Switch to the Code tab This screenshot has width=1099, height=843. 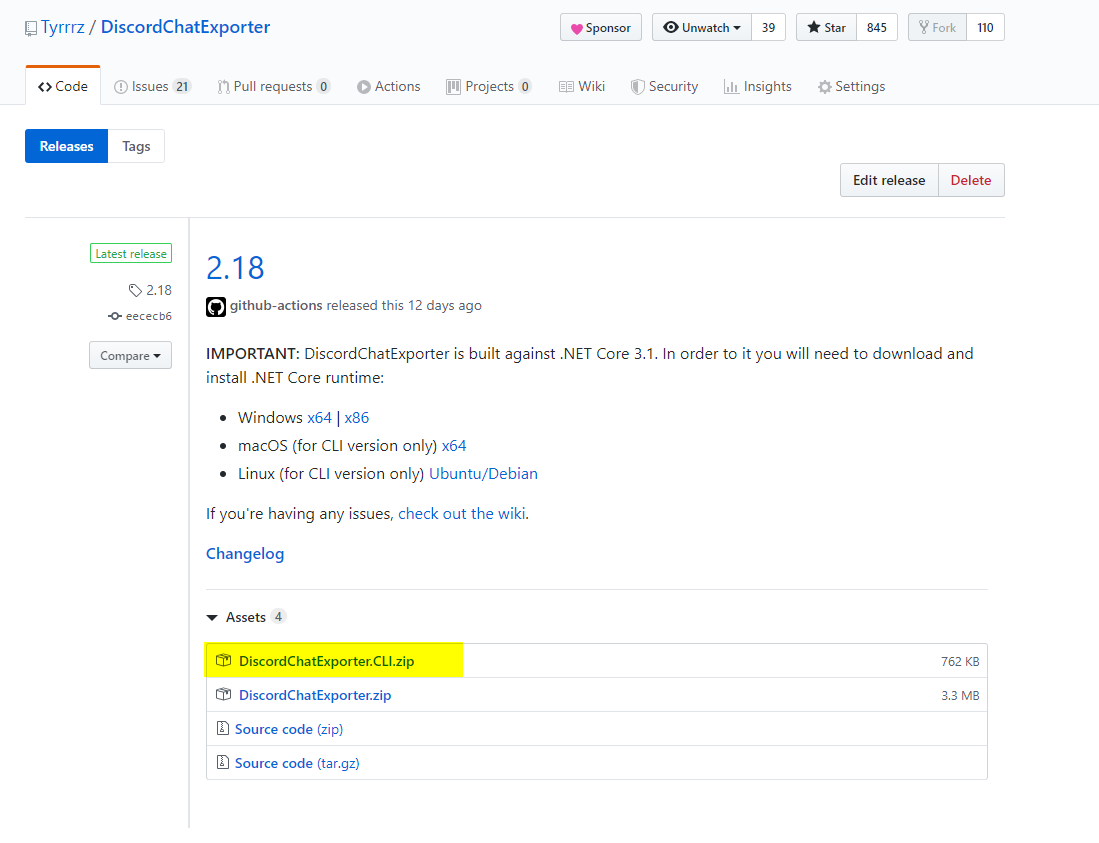click(x=63, y=86)
